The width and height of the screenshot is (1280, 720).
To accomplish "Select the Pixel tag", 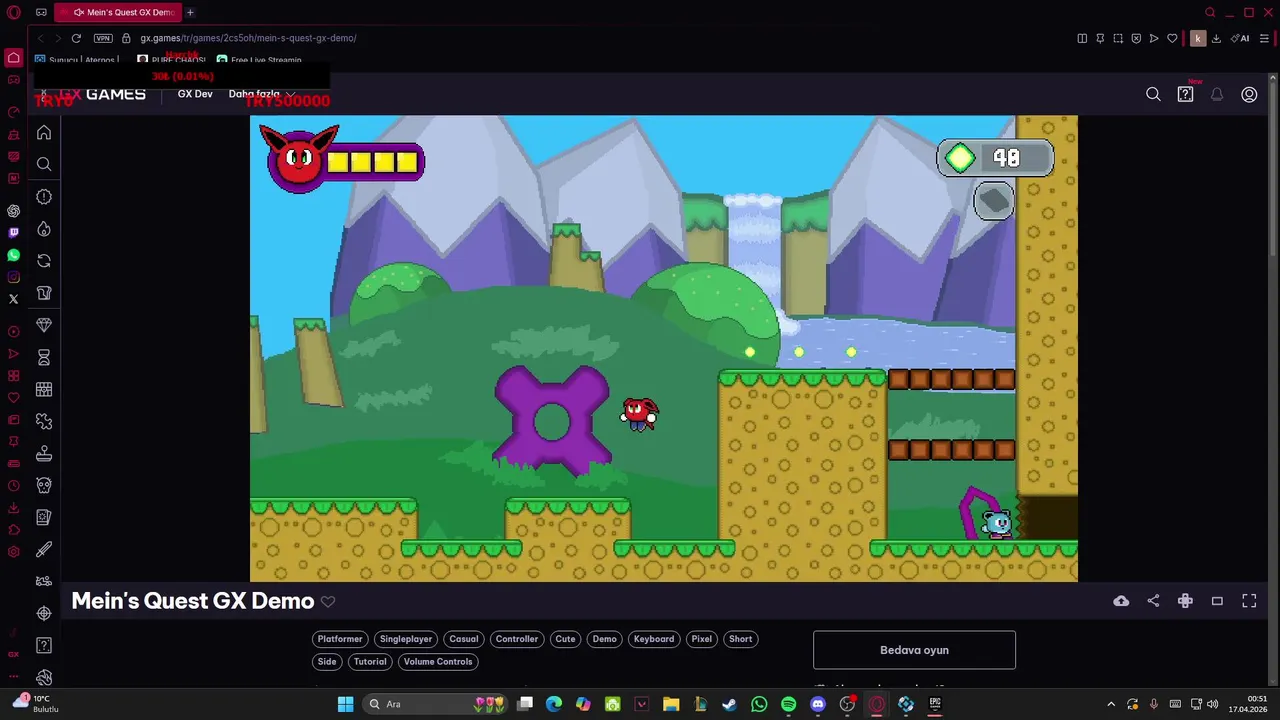I will coord(702,639).
